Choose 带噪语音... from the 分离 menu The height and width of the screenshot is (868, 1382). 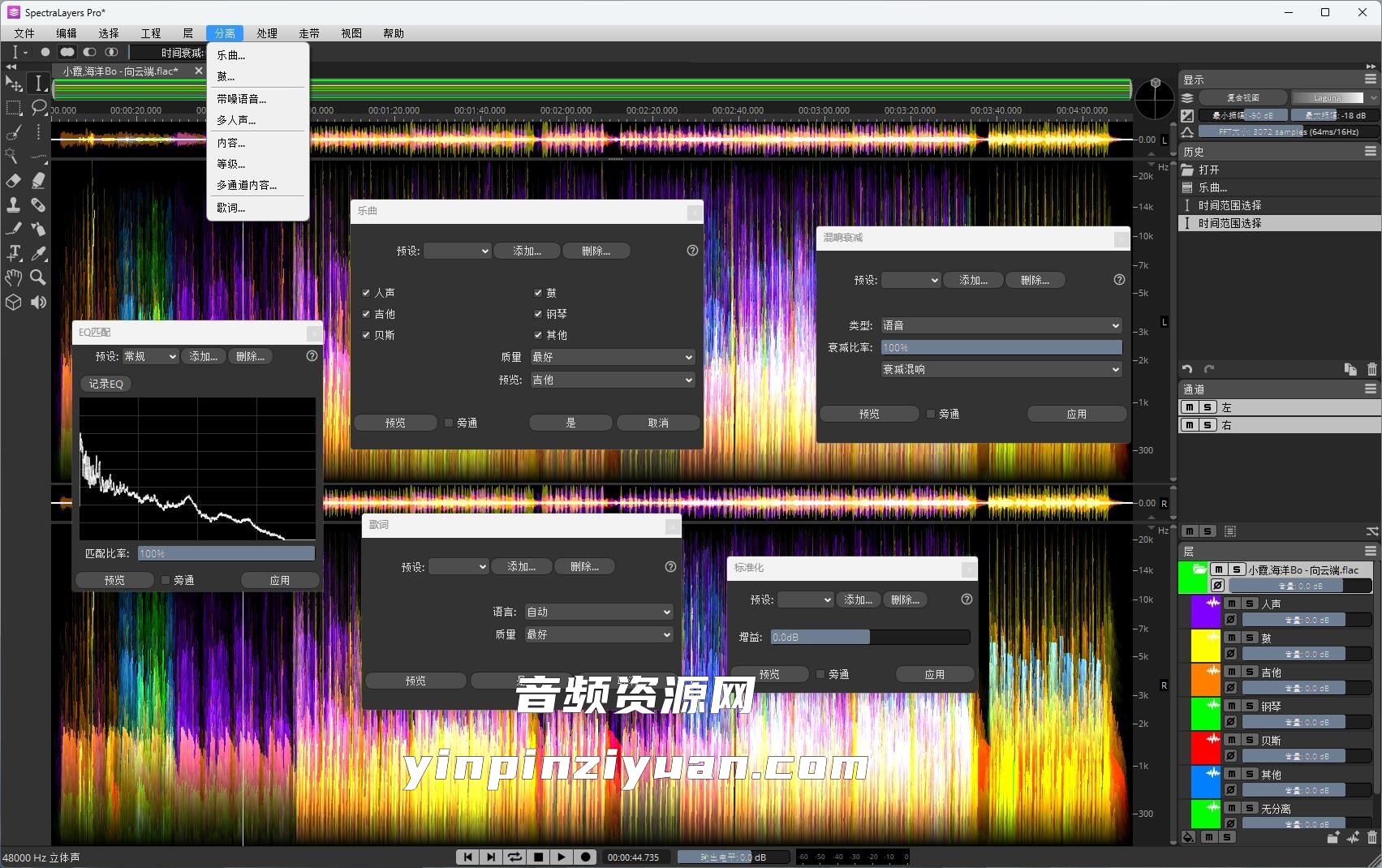tap(241, 99)
